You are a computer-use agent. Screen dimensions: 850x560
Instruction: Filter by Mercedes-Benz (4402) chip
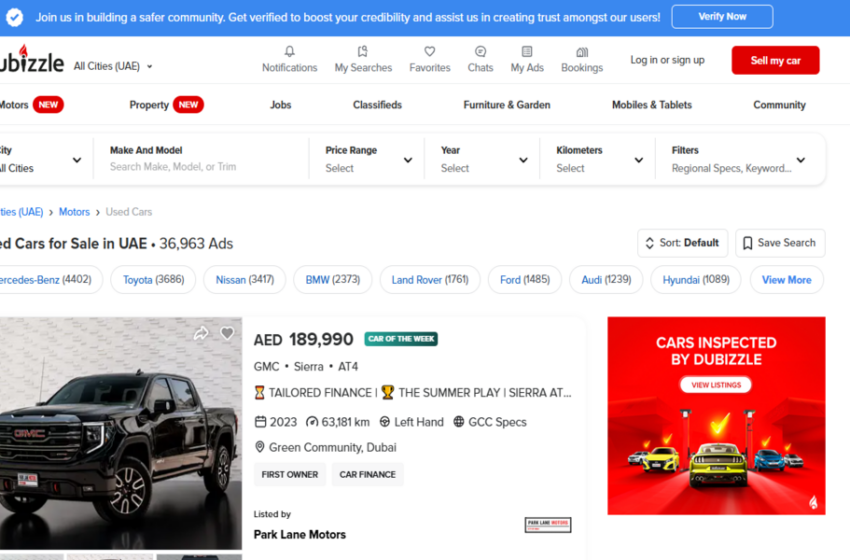pyautogui.click(x=49, y=280)
